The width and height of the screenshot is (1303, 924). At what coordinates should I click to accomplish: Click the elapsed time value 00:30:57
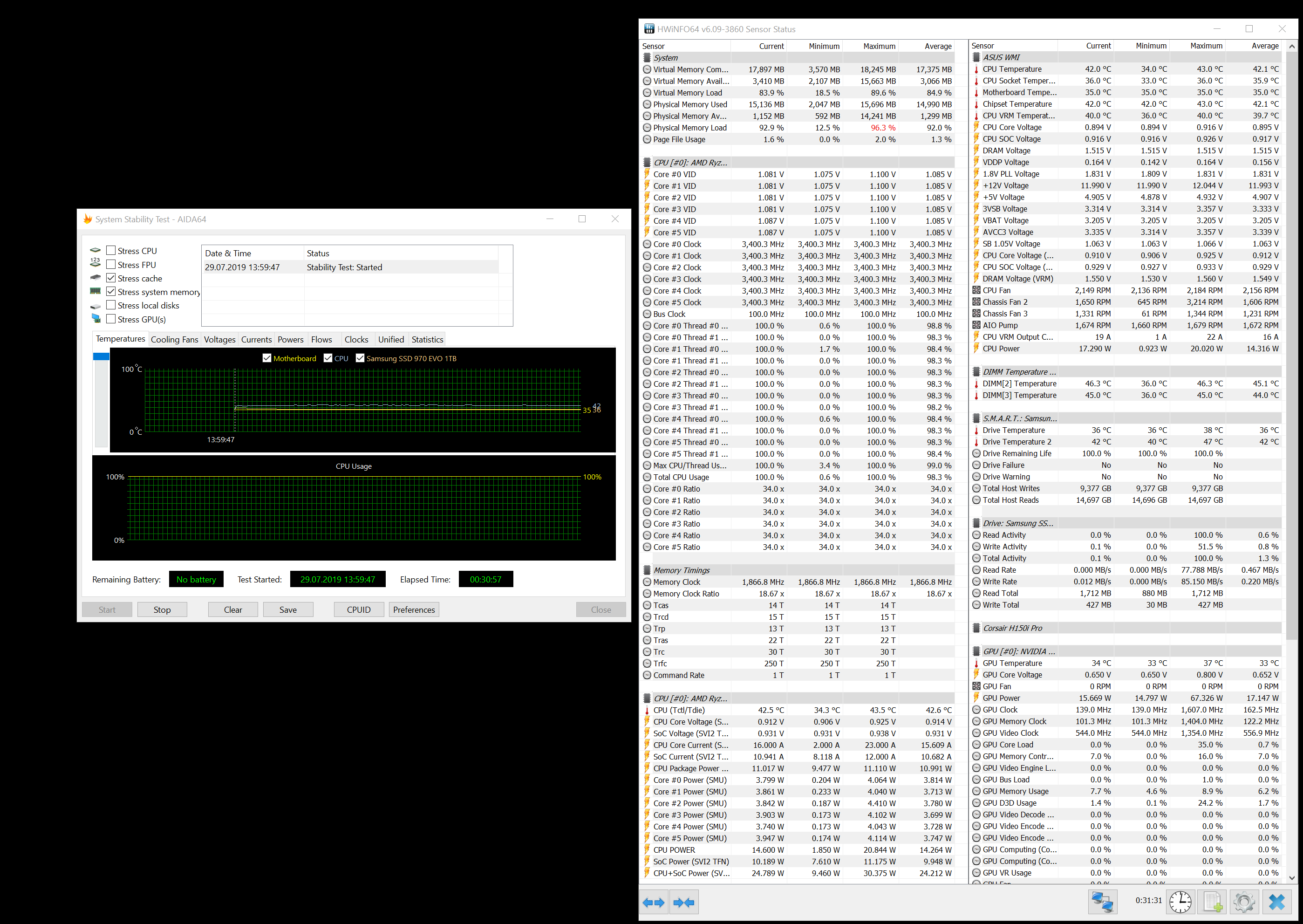[x=486, y=579]
